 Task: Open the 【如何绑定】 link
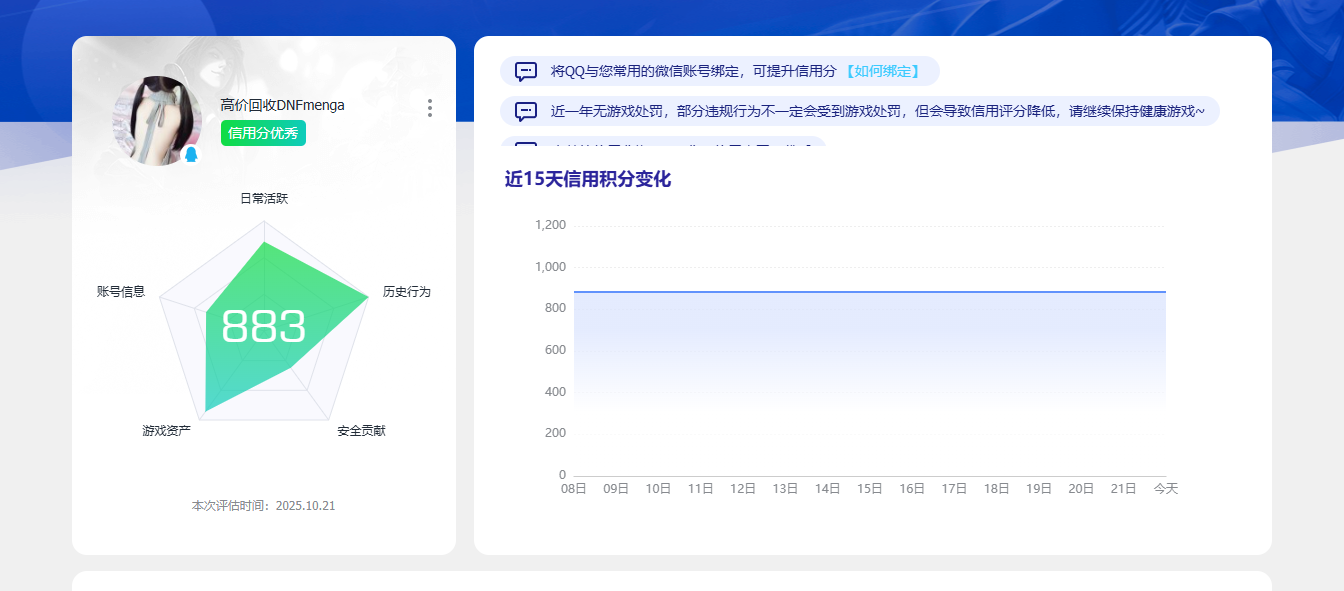pos(881,71)
